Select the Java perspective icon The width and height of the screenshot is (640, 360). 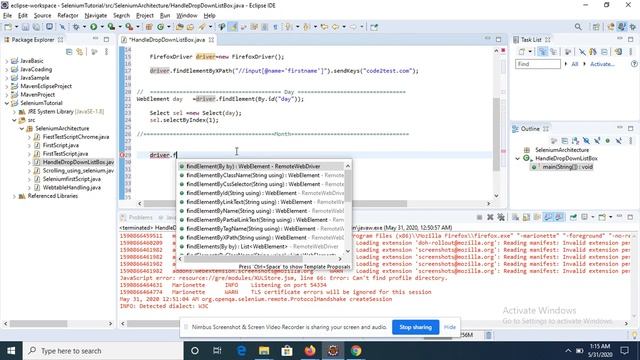pos(621,27)
